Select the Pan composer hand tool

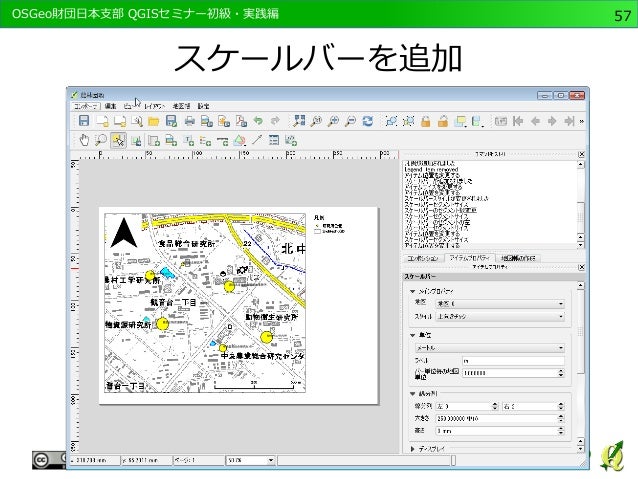[84, 140]
